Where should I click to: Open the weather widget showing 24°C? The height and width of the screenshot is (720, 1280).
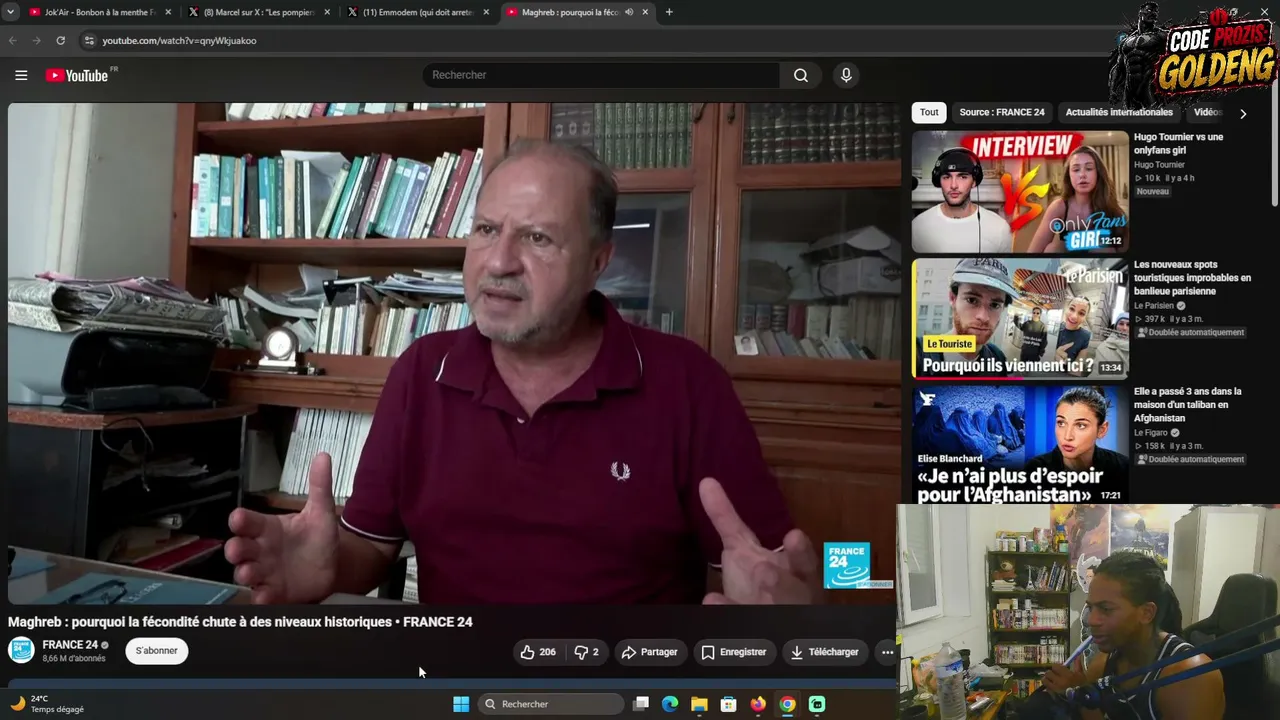point(47,704)
